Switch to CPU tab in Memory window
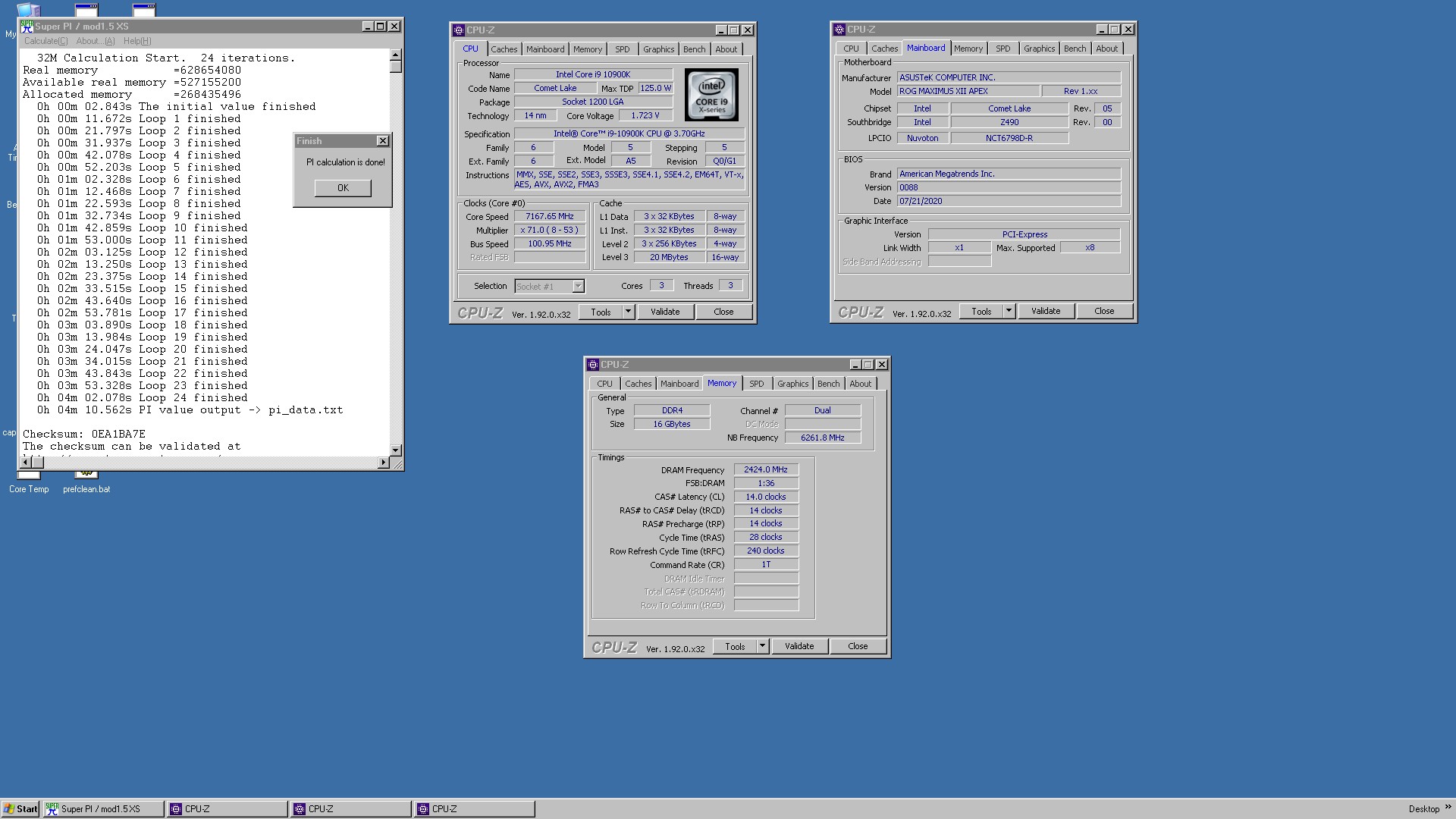The image size is (1456, 819). click(x=604, y=384)
